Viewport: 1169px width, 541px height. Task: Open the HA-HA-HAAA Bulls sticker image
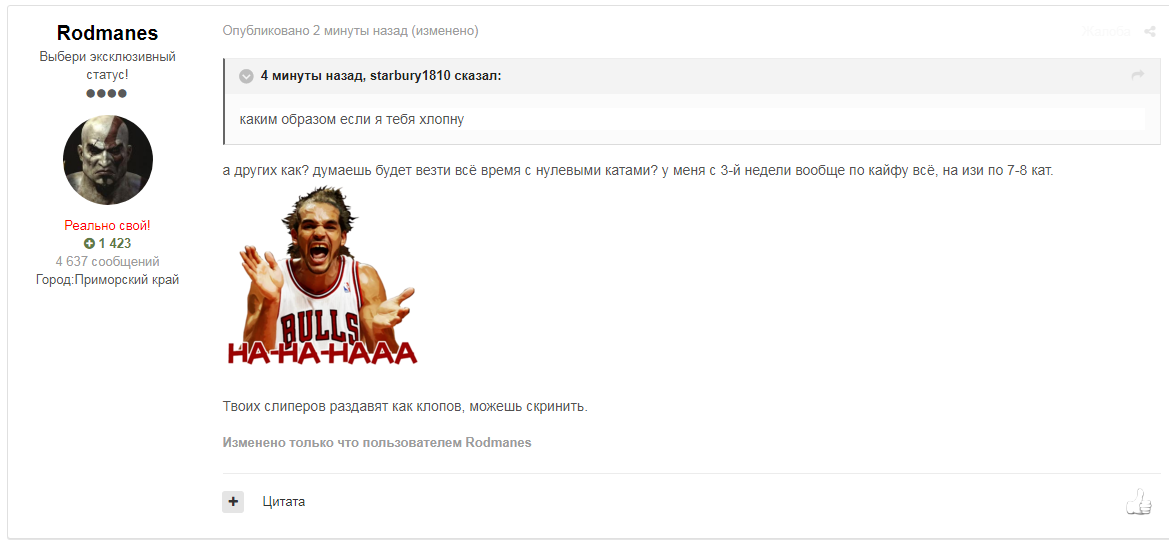(322, 276)
